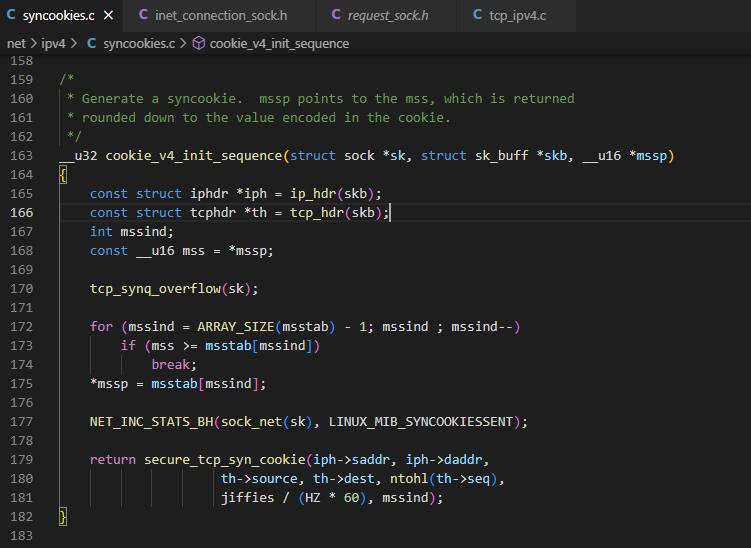This screenshot has height=548, width=751.
Task: Click the C file icon on syncookies.c tab
Action: pyautogui.click(x=11, y=15)
